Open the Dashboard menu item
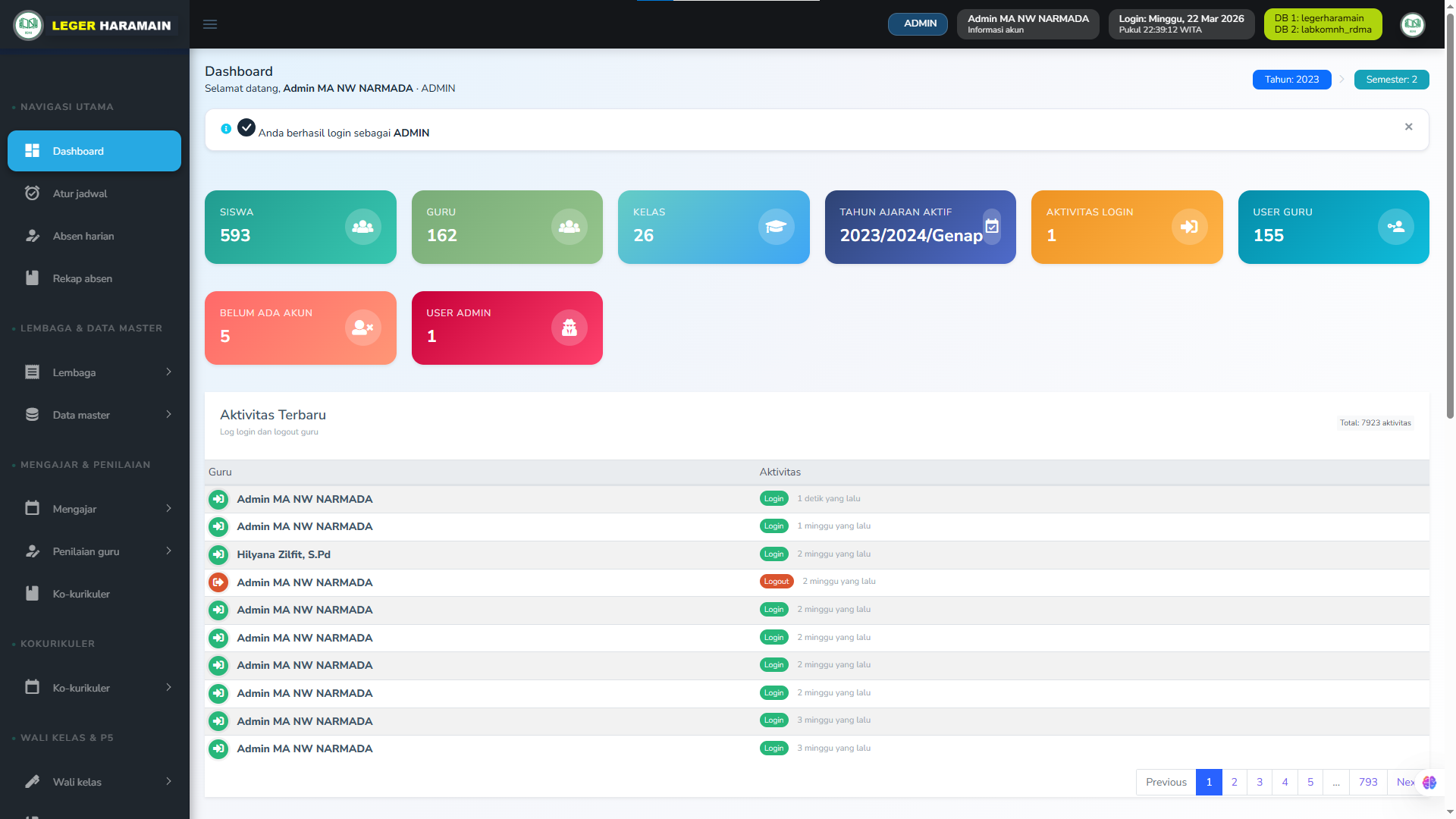1456x819 pixels. coord(94,151)
